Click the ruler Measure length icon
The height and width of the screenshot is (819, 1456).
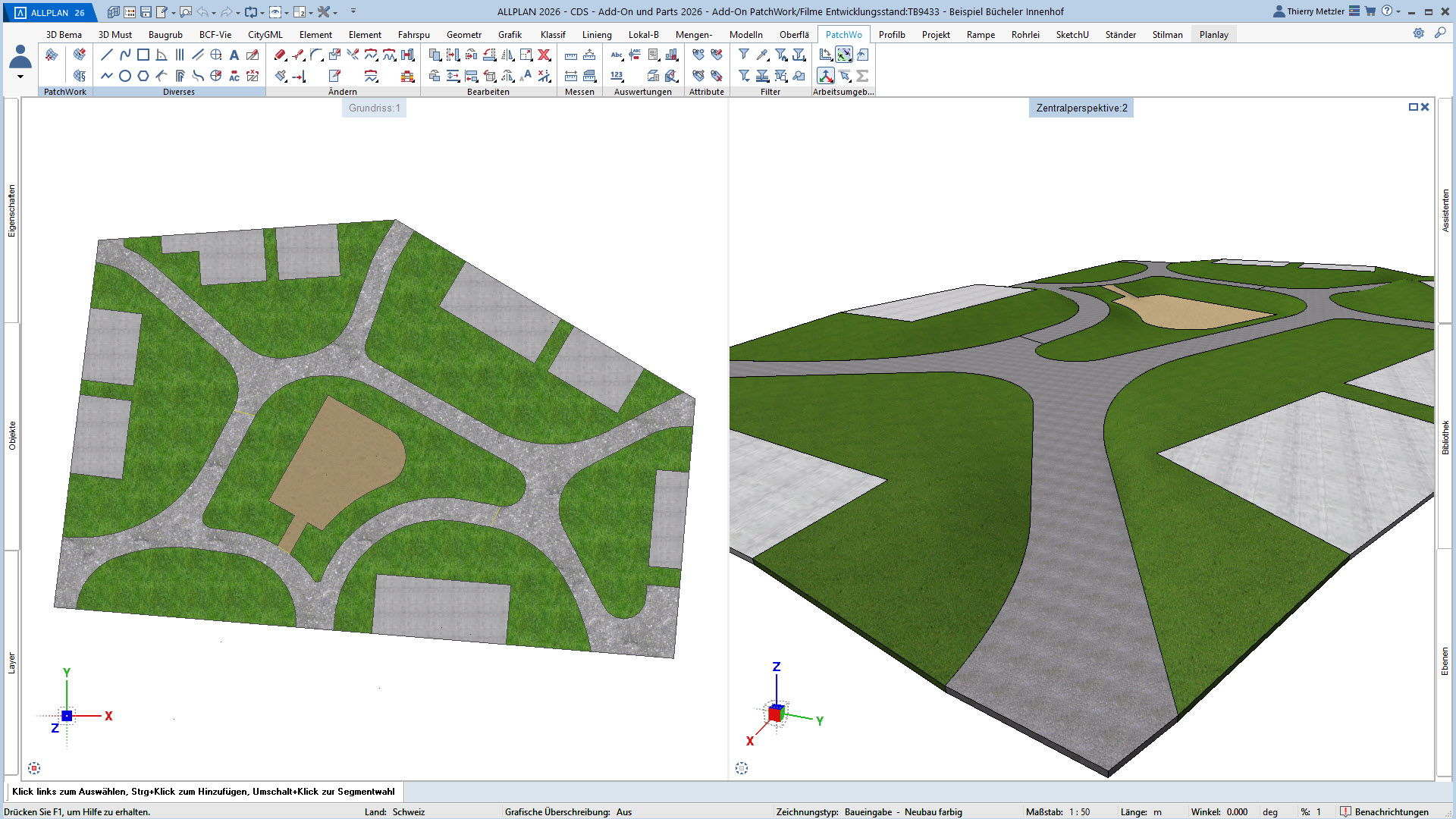(x=571, y=55)
